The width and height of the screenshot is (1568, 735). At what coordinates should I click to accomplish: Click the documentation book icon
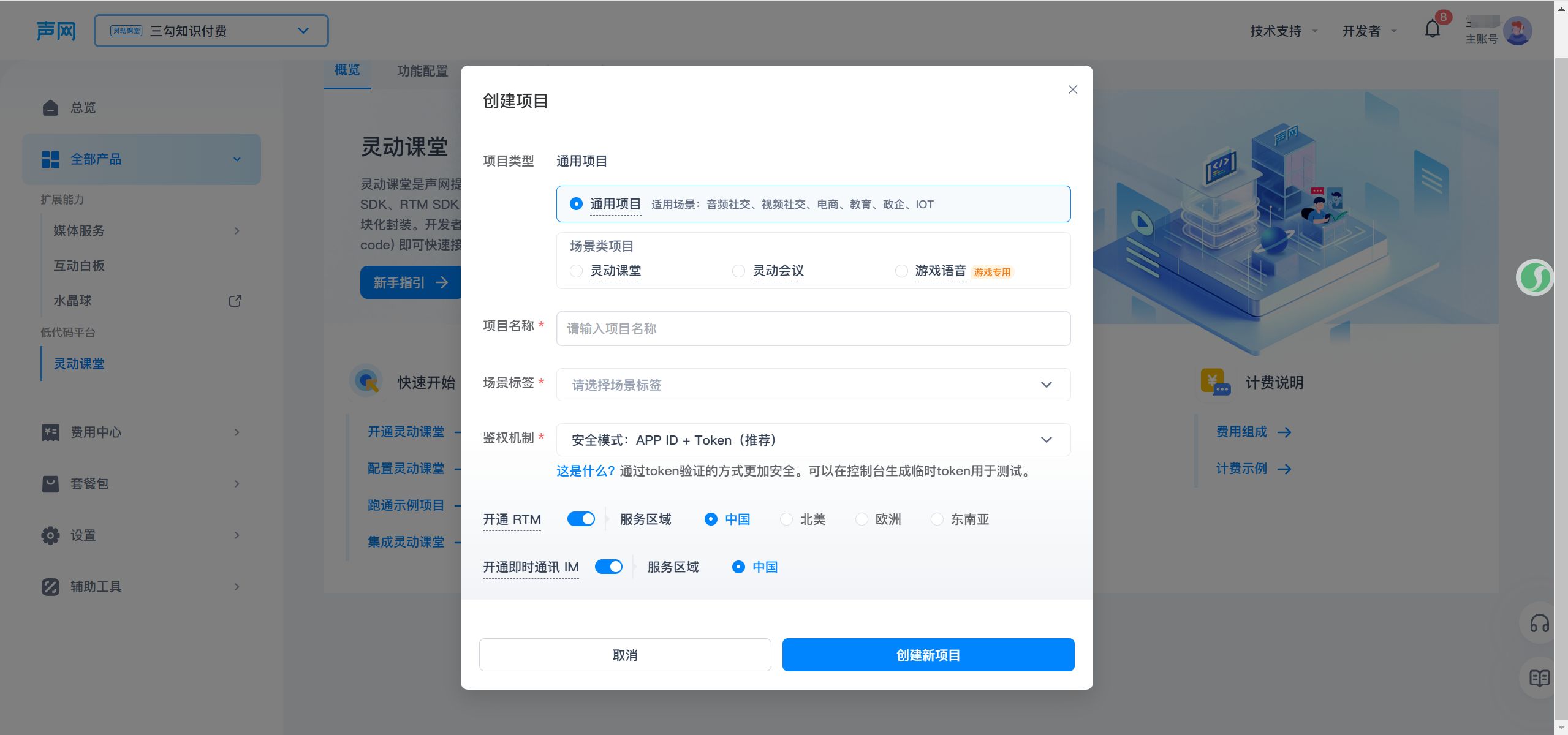click(1539, 677)
